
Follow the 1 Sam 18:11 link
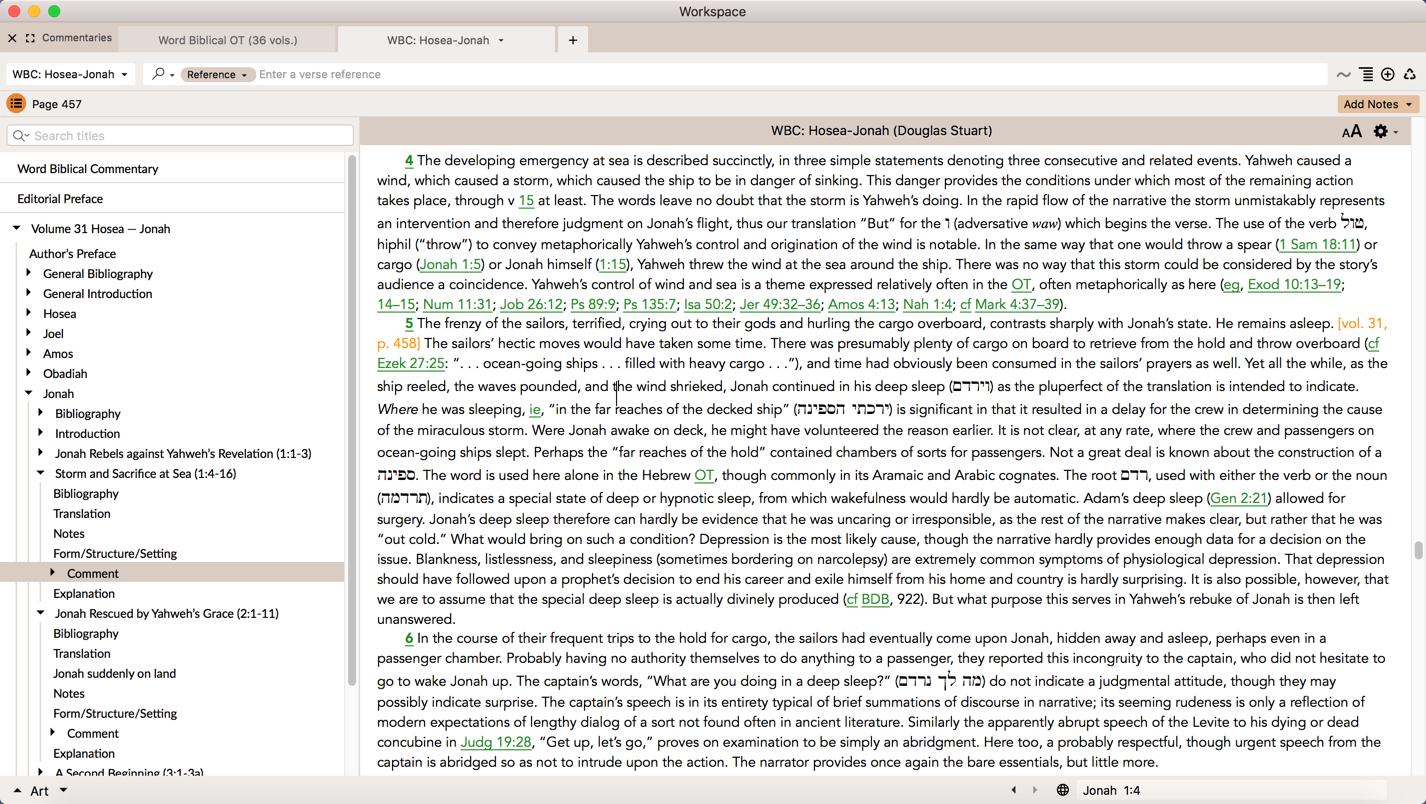click(x=1318, y=244)
